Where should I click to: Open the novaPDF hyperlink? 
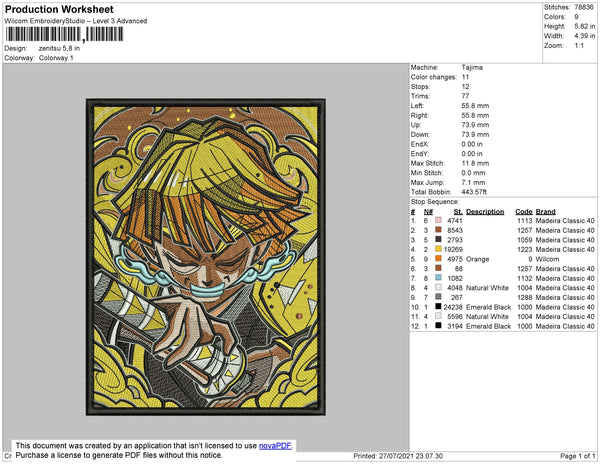point(275,446)
